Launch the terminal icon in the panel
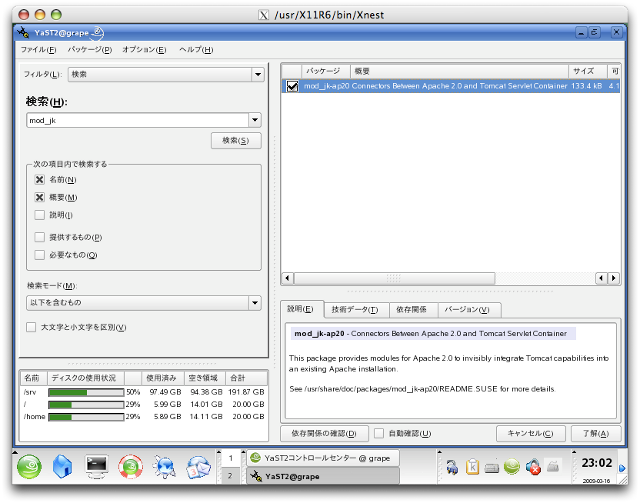Screen dimensions: 640x503 point(97,466)
